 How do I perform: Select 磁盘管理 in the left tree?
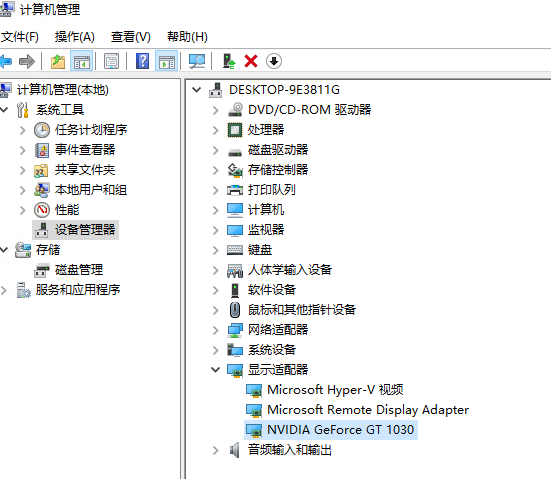(x=79, y=270)
